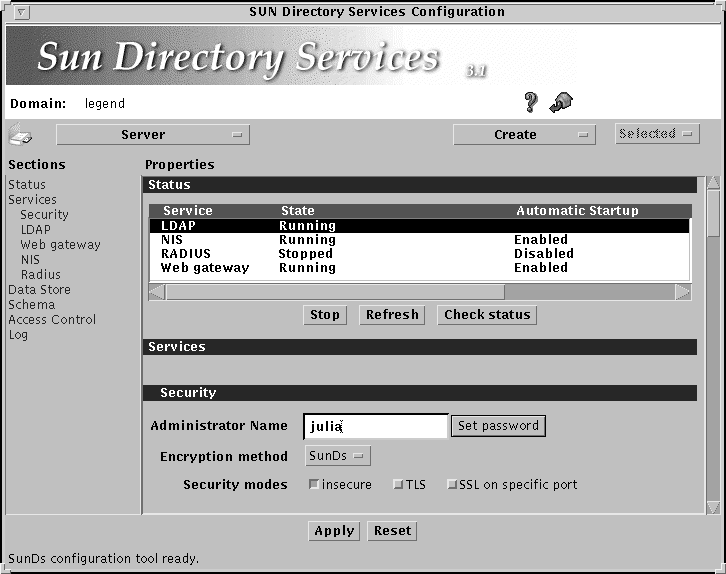Select the Web gateway row in status table
The height and width of the screenshot is (574, 726).
[419, 268]
